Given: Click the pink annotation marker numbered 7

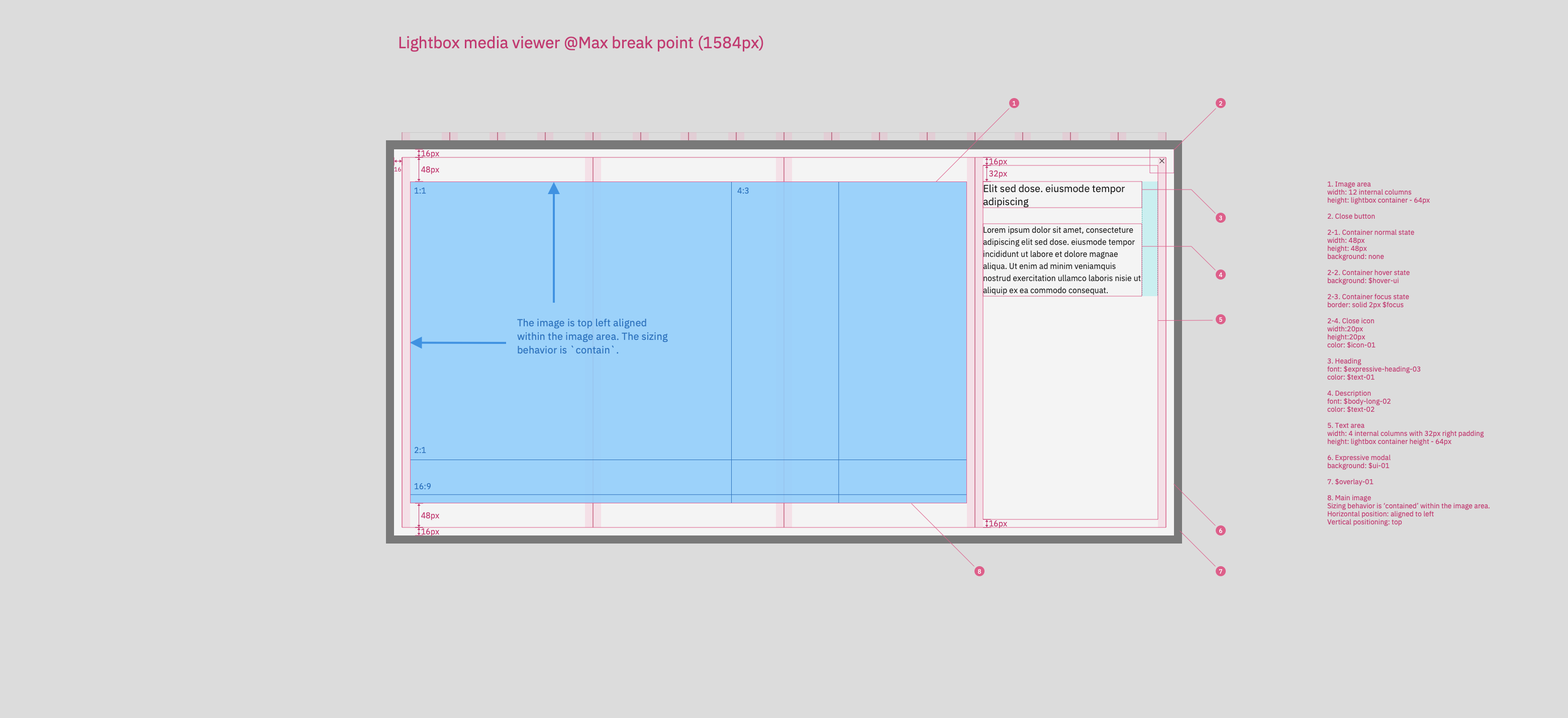Looking at the screenshot, I should click(1220, 571).
